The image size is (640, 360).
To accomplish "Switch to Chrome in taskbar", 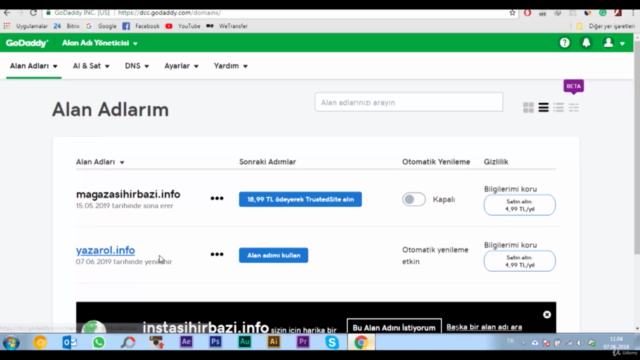I will coord(361,342).
